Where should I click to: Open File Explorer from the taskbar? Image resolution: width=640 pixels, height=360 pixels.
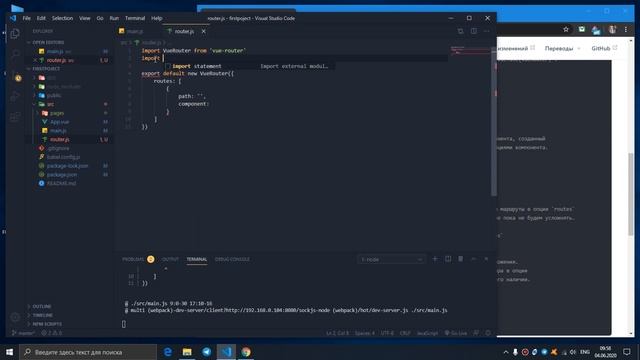(187, 352)
